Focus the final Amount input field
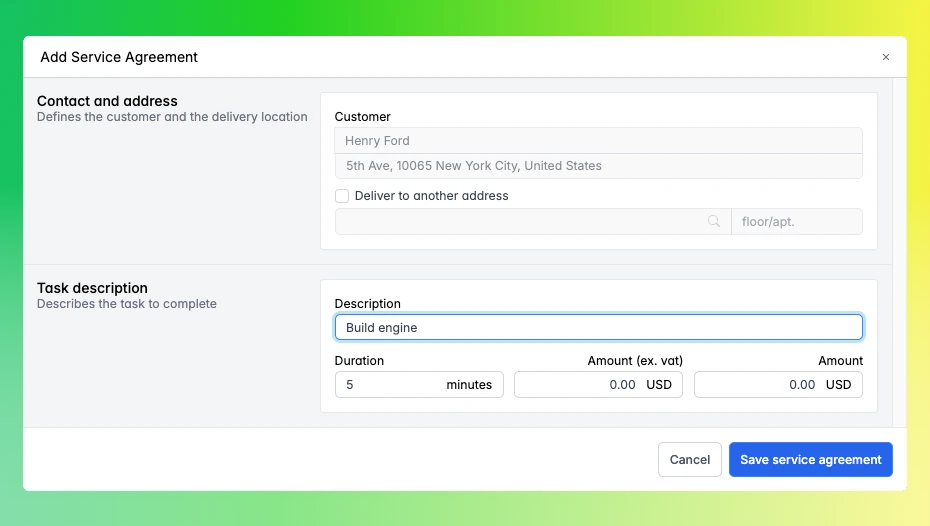Screen dimensions: 930x526 pyautogui.click(x=755, y=385)
